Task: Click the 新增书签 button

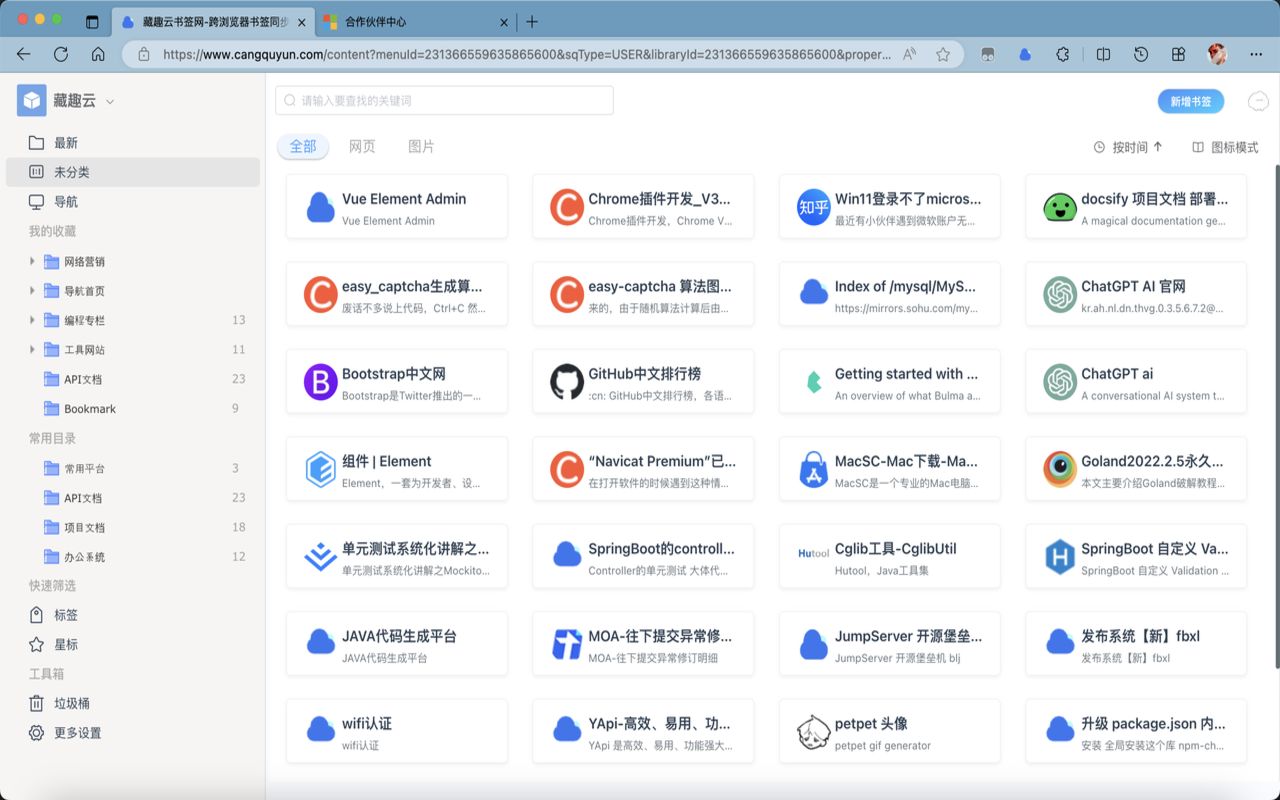Action: [x=1190, y=101]
